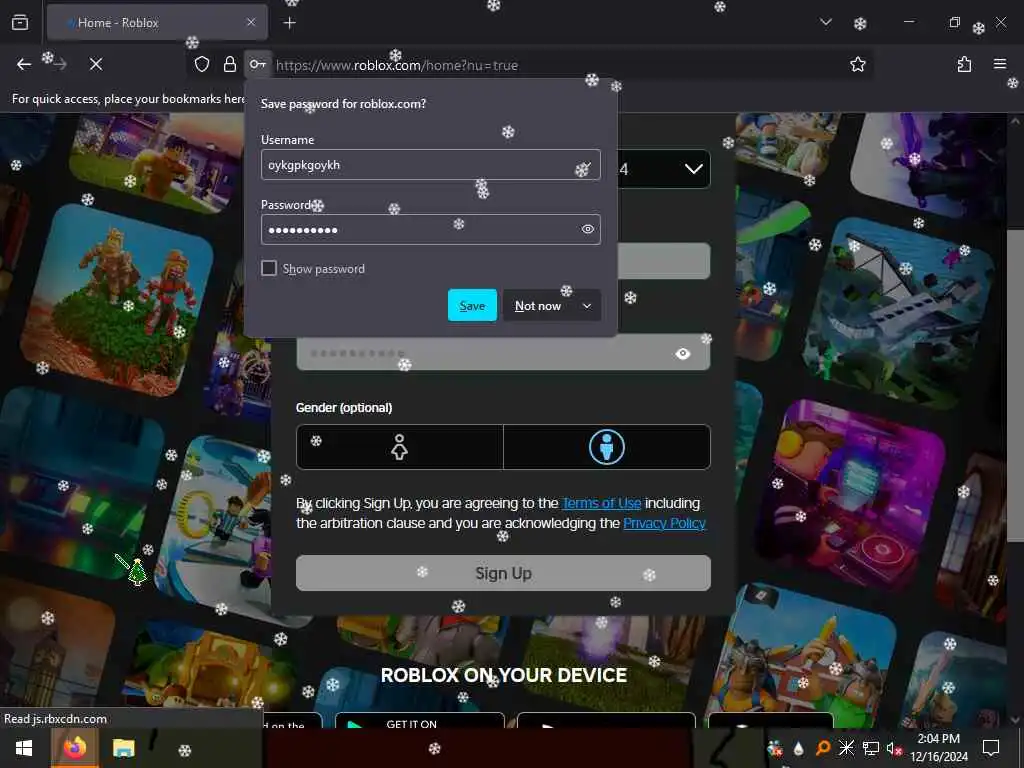1024x768 pixels.
Task: View site security via padlock icon
Action: point(230,64)
